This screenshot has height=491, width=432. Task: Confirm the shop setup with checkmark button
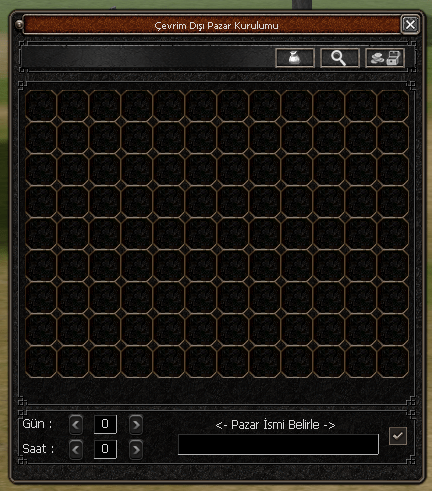pos(398,436)
